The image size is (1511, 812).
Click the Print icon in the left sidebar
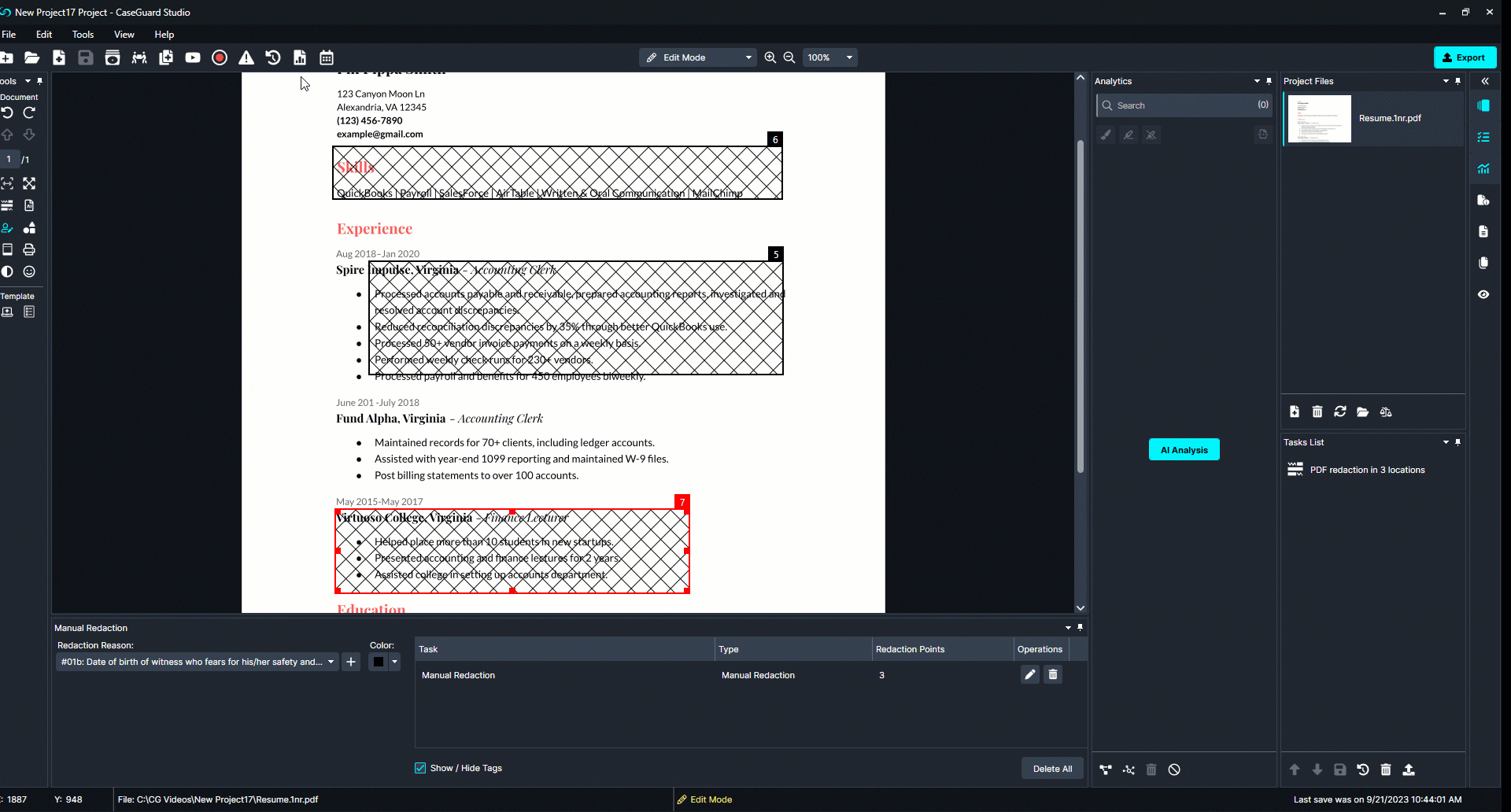click(29, 249)
